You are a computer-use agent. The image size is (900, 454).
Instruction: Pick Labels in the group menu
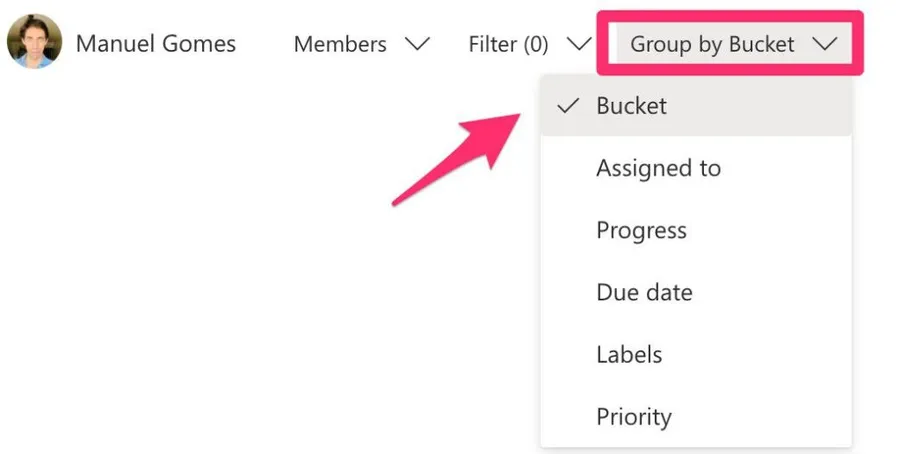[x=629, y=354]
